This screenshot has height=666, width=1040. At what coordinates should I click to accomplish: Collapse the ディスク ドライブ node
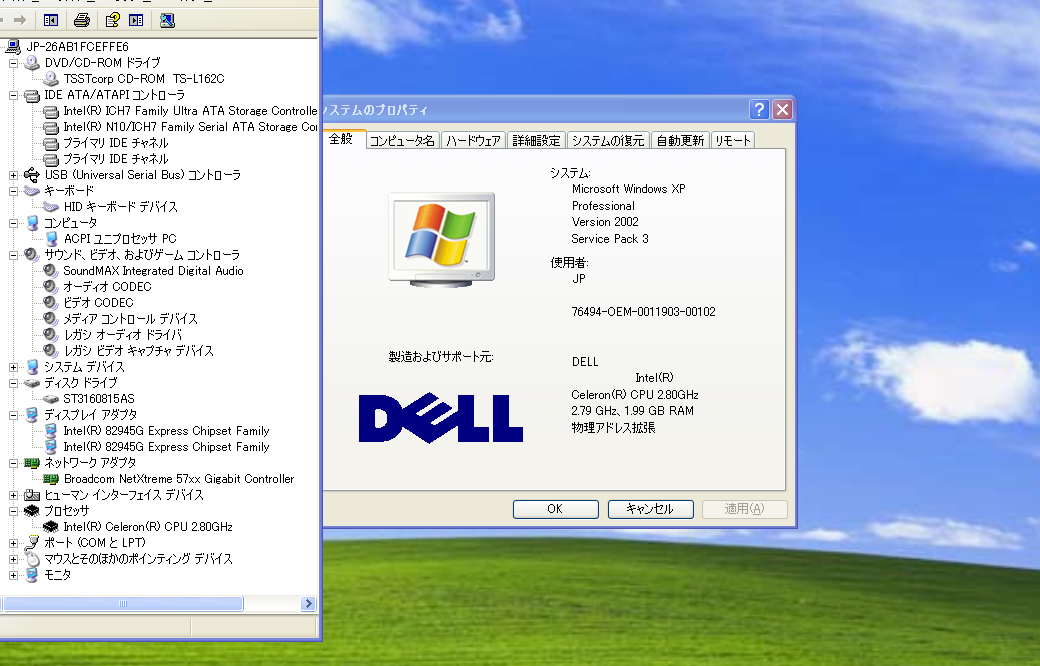[x=13, y=383]
